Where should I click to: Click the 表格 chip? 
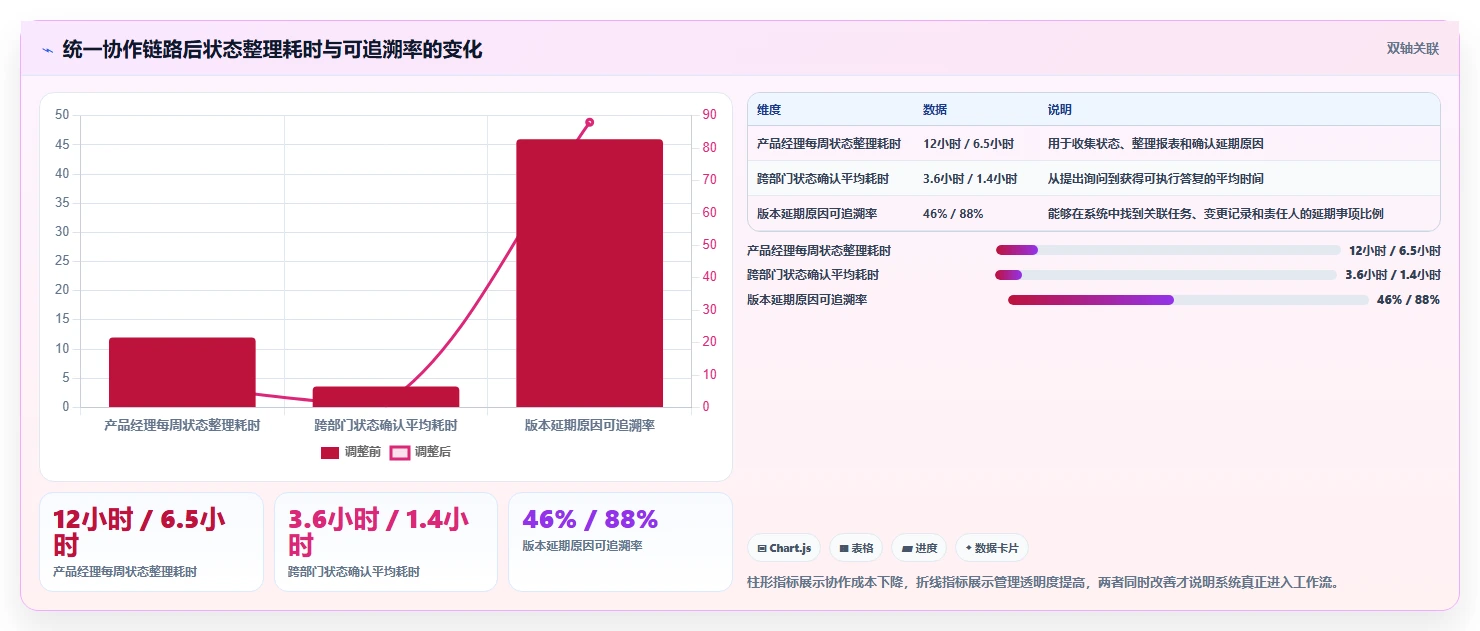tap(855, 548)
